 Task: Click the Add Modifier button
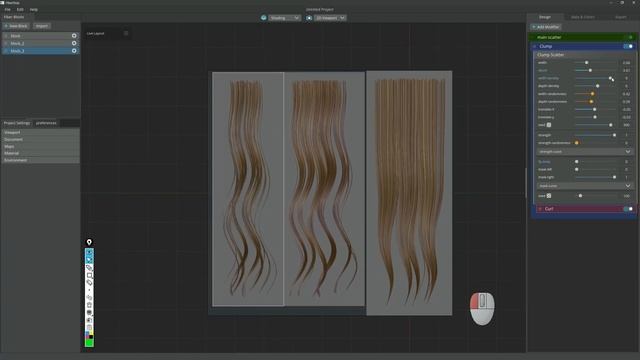546,27
